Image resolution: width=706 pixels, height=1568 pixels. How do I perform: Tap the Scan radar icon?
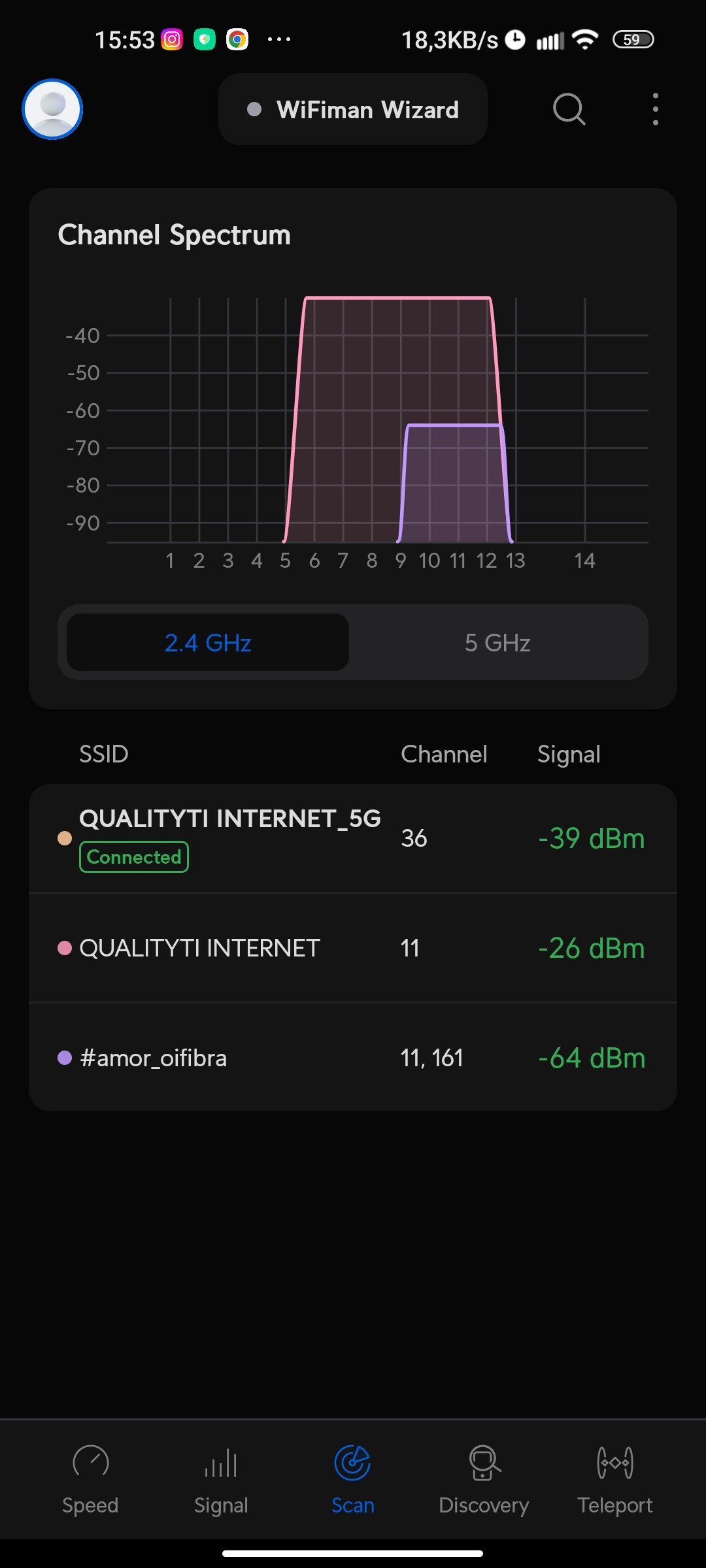point(352,1462)
